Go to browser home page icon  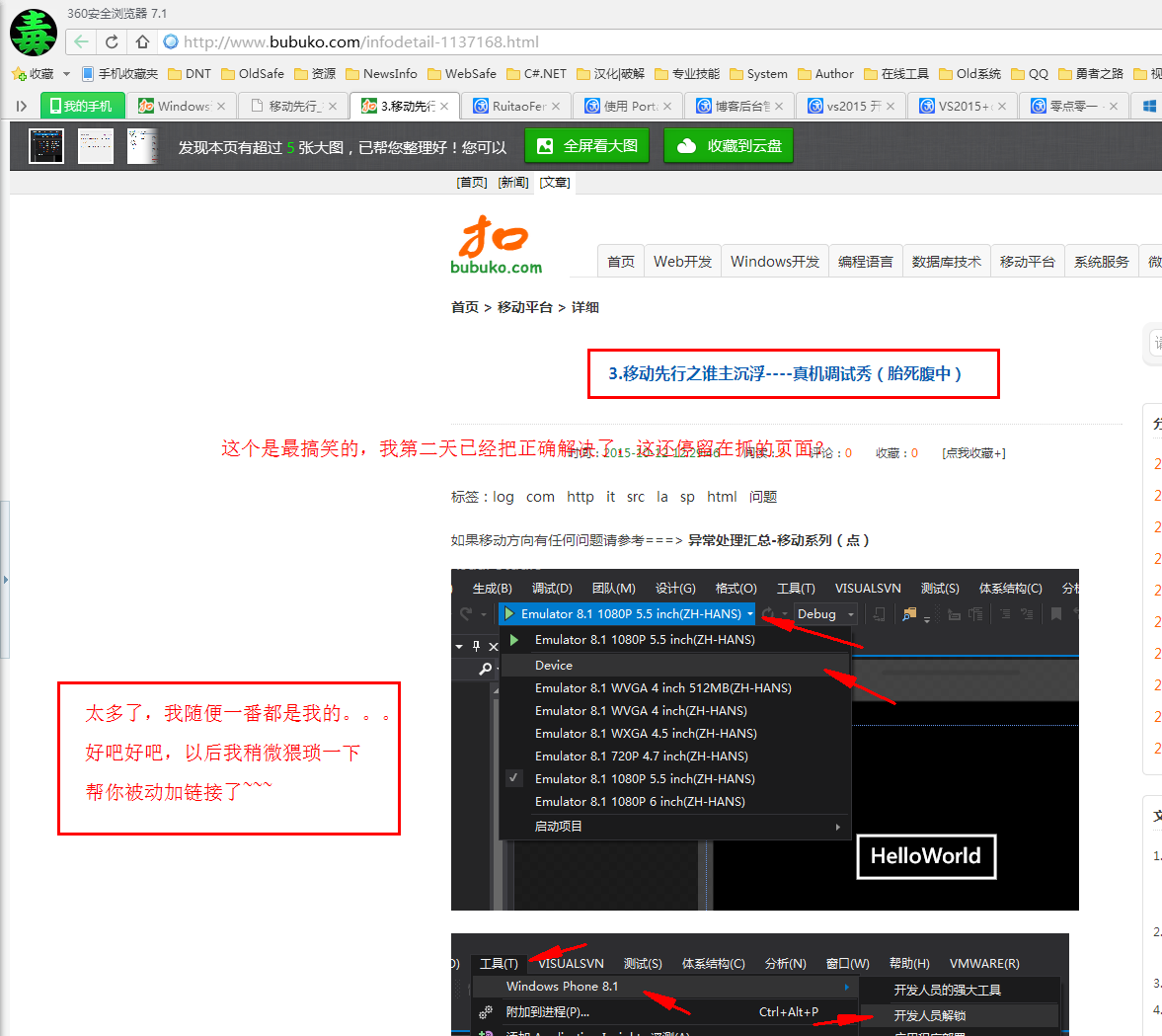tap(142, 42)
